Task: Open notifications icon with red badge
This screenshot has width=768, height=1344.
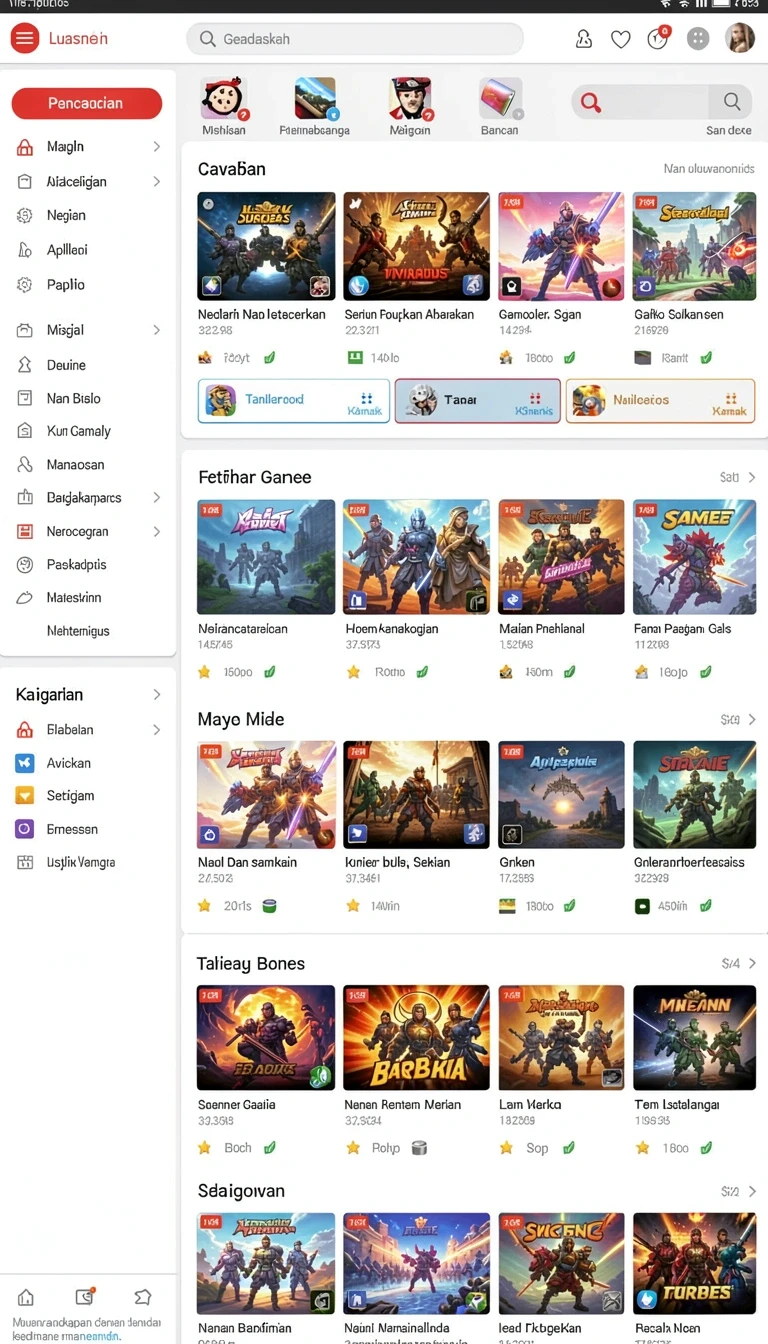Action: click(658, 38)
